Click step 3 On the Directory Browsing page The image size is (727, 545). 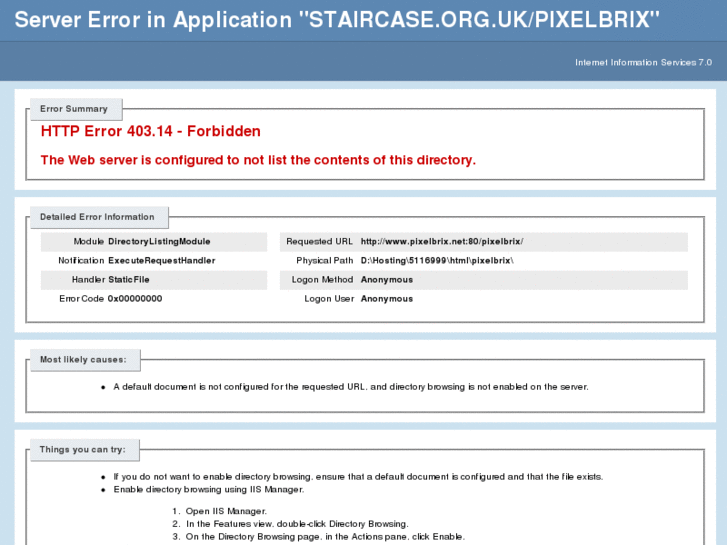tap(325, 537)
